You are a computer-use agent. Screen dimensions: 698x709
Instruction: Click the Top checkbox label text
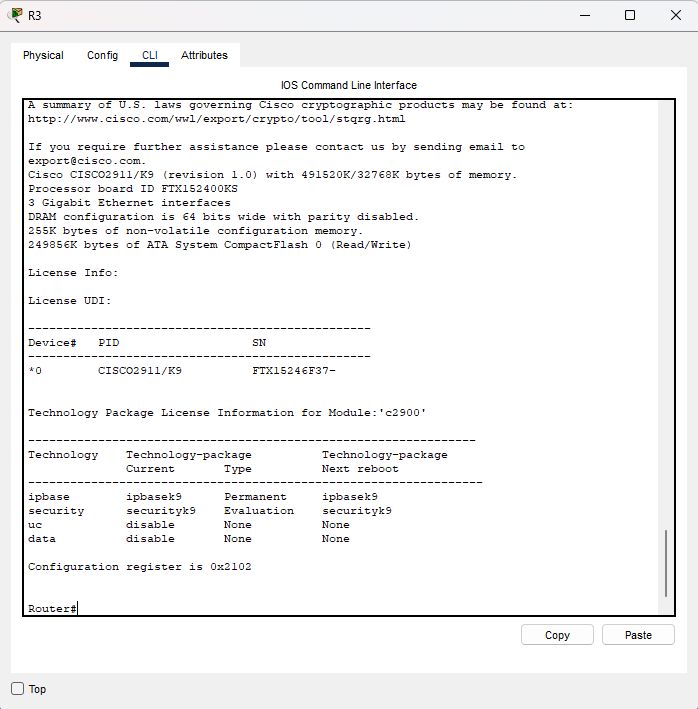click(x=38, y=689)
